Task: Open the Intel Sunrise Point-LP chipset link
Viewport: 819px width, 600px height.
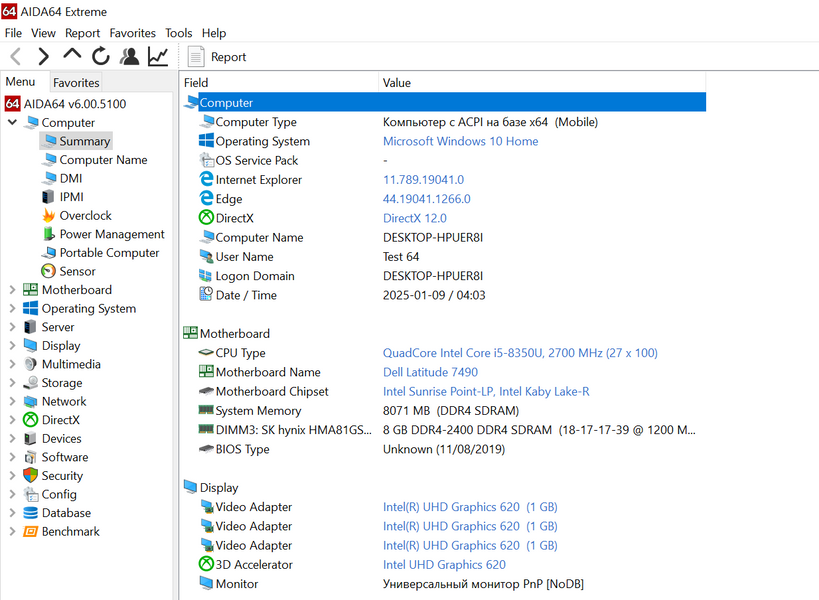Action: (x=486, y=391)
